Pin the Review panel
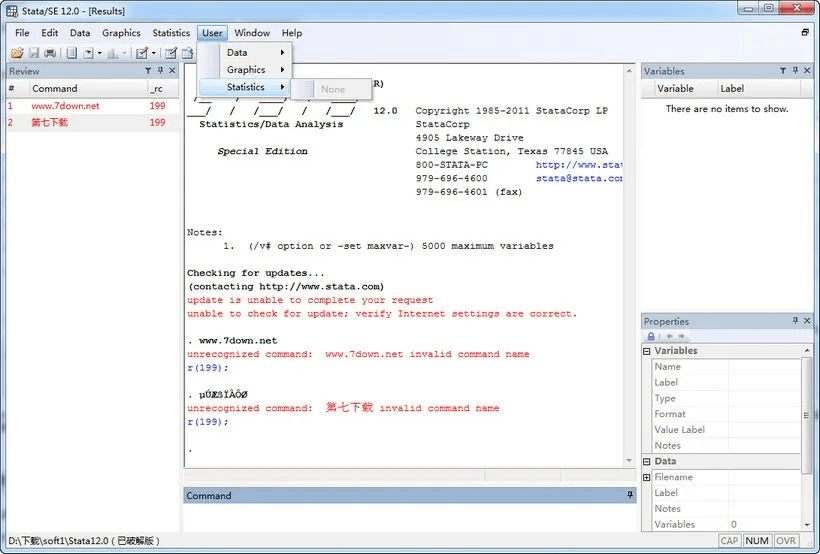Image resolution: width=820 pixels, height=554 pixels. point(161,71)
